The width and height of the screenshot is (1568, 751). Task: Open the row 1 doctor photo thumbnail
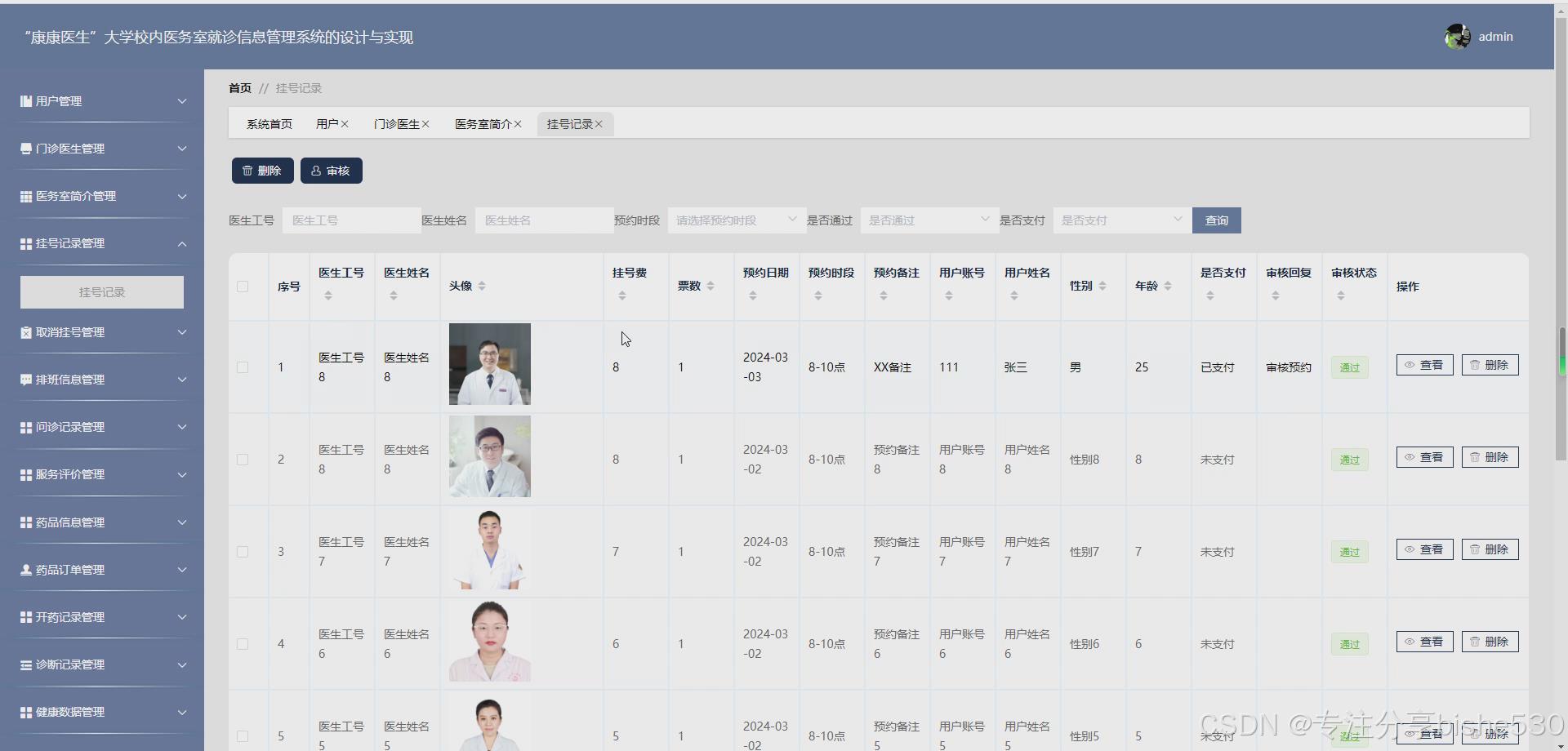[x=490, y=364]
